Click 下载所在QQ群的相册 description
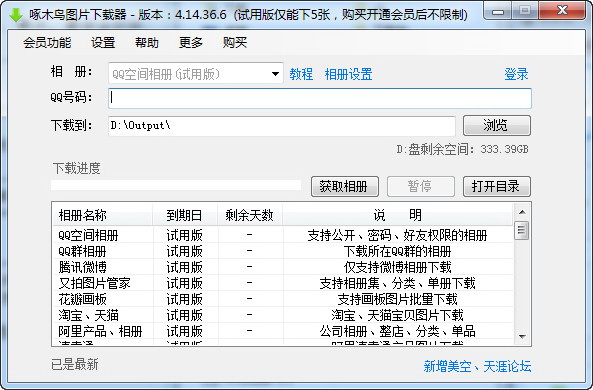Image resolution: width=593 pixels, height=390 pixels. (x=397, y=251)
